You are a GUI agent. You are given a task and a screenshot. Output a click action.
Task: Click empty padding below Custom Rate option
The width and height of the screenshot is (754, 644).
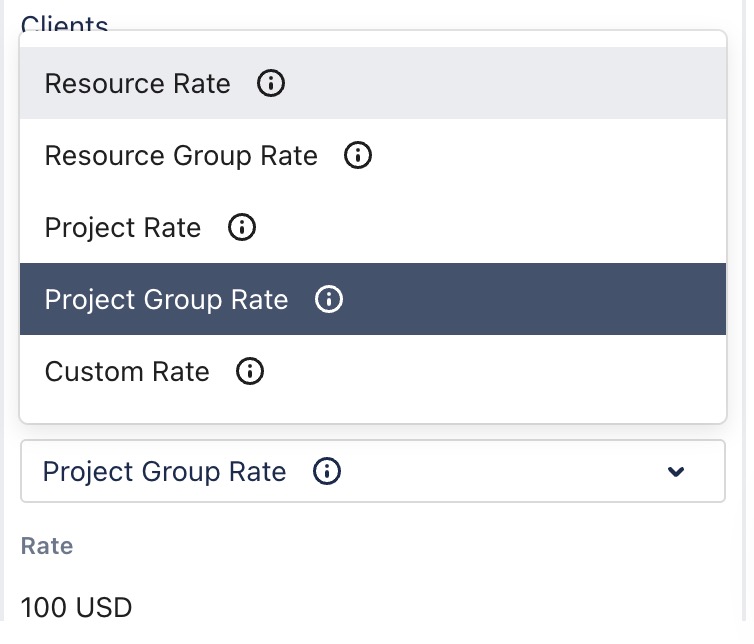coord(372,410)
